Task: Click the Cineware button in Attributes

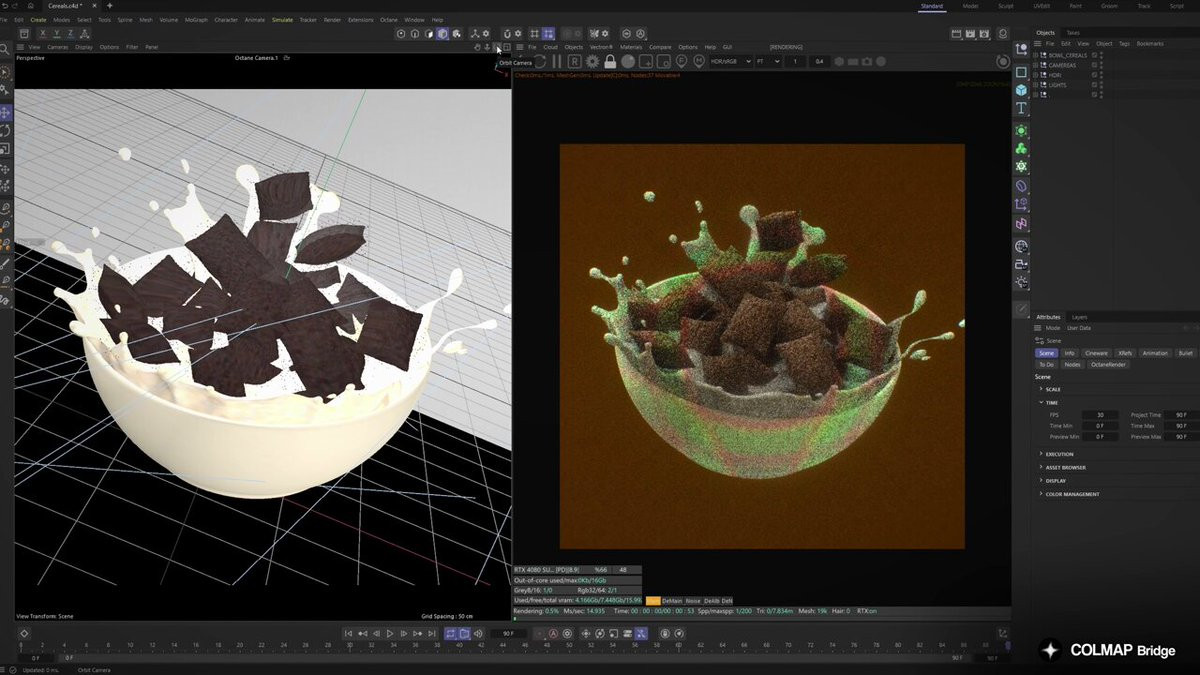Action: [1097, 353]
